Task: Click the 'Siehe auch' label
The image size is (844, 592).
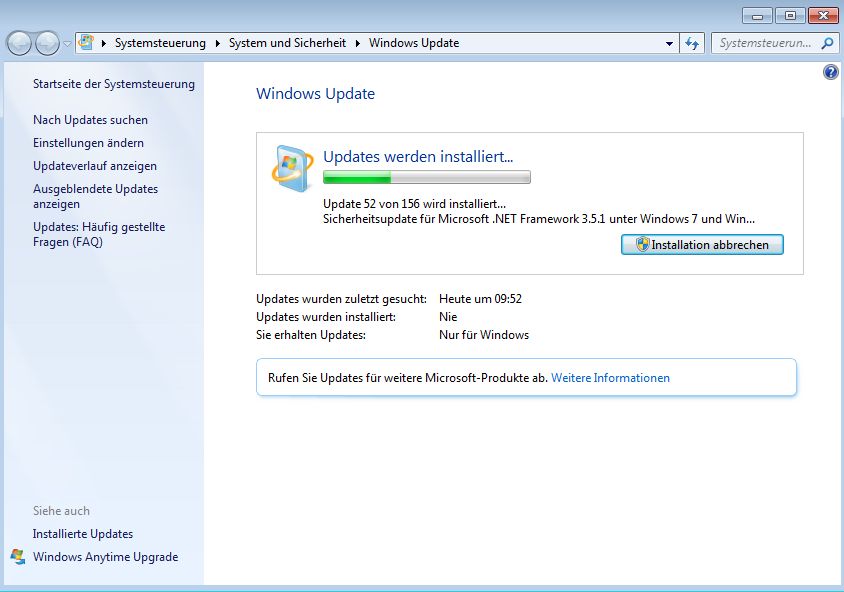Action: coord(61,511)
